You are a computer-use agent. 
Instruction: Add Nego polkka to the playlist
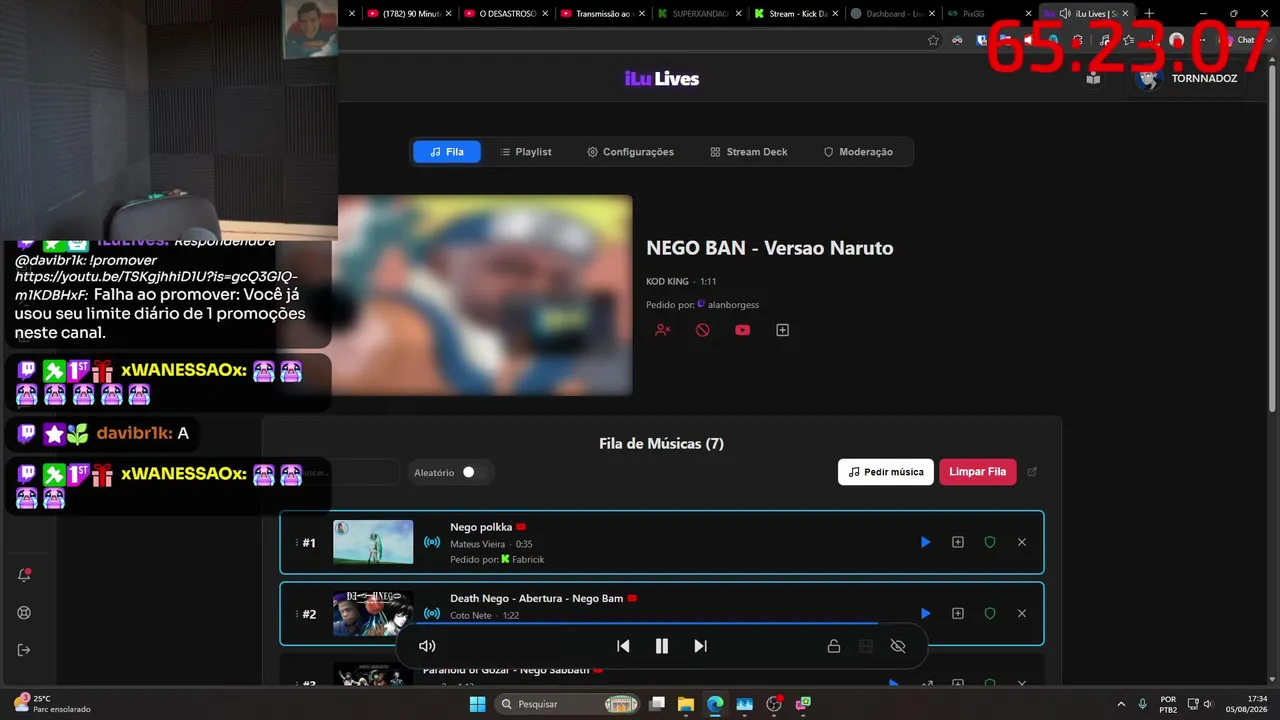point(958,542)
